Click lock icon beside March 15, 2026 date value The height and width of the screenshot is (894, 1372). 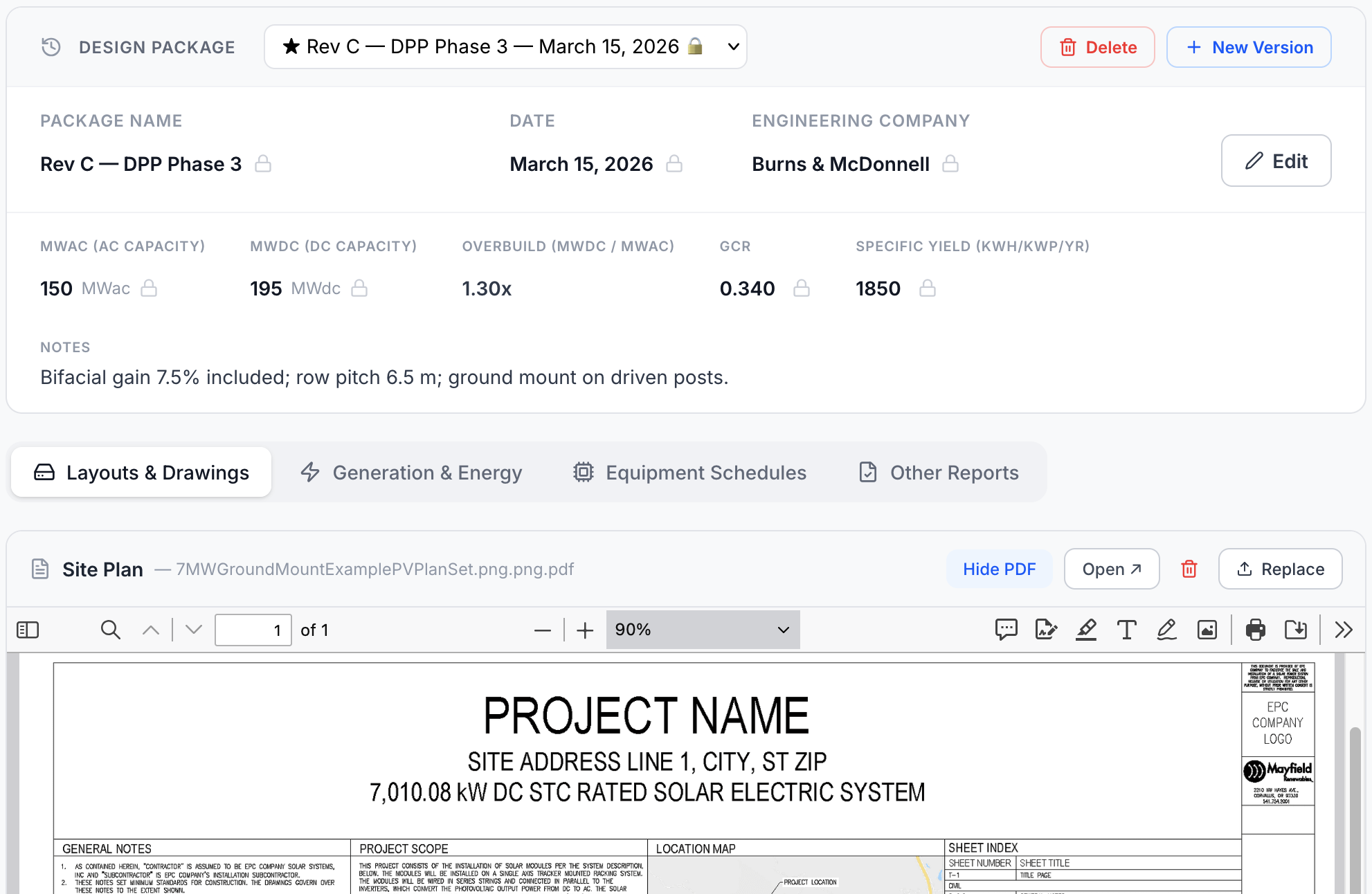coord(674,164)
